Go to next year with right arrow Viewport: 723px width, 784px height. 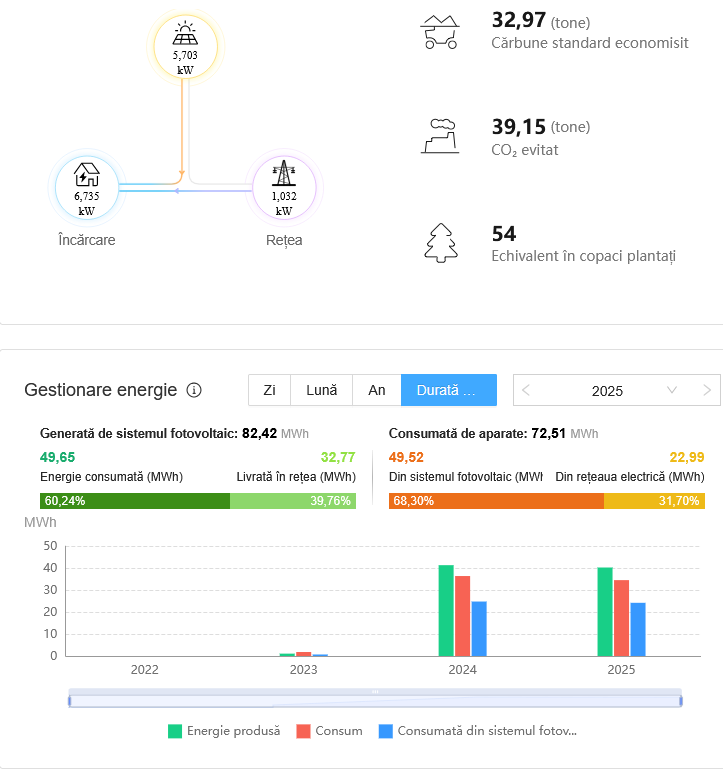click(707, 390)
